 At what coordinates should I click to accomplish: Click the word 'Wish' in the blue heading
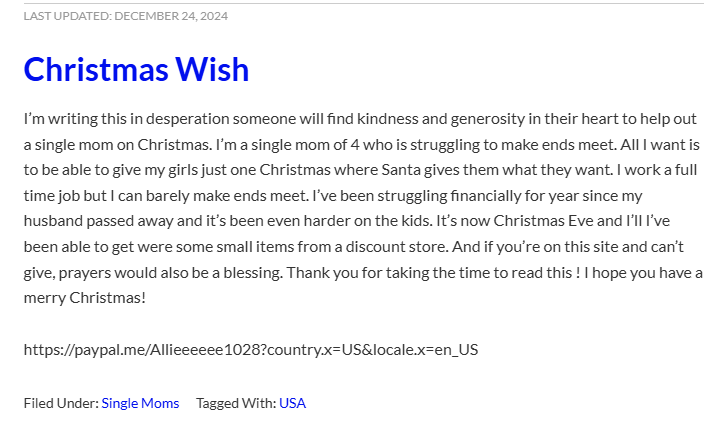pos(212,69)
